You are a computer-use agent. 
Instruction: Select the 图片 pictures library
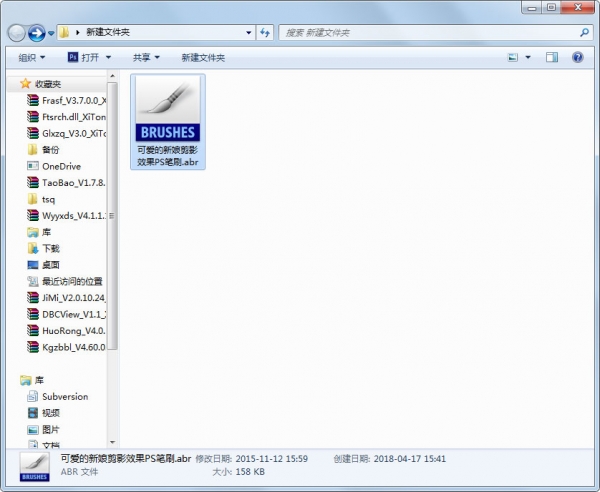[x=44, y=429]
